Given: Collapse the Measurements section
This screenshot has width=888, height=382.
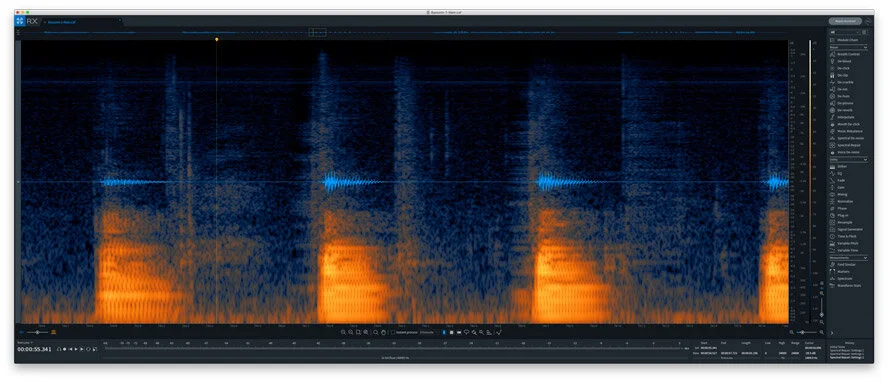Looking at the screenshot, I should (865, 257).
